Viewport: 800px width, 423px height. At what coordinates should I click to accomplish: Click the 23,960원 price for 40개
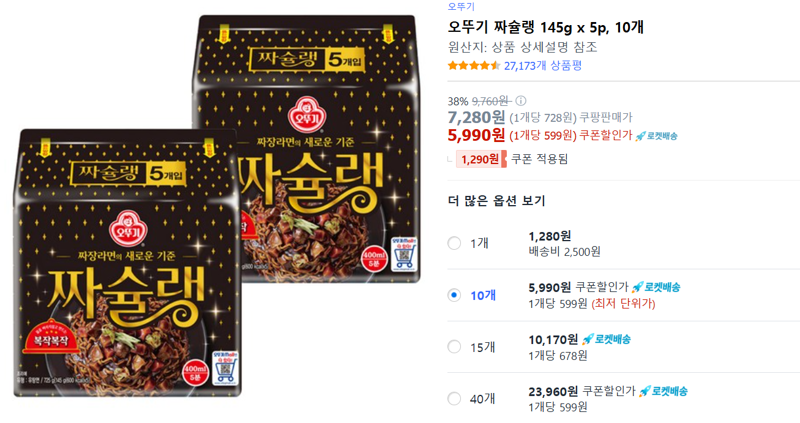click(553, 391)
